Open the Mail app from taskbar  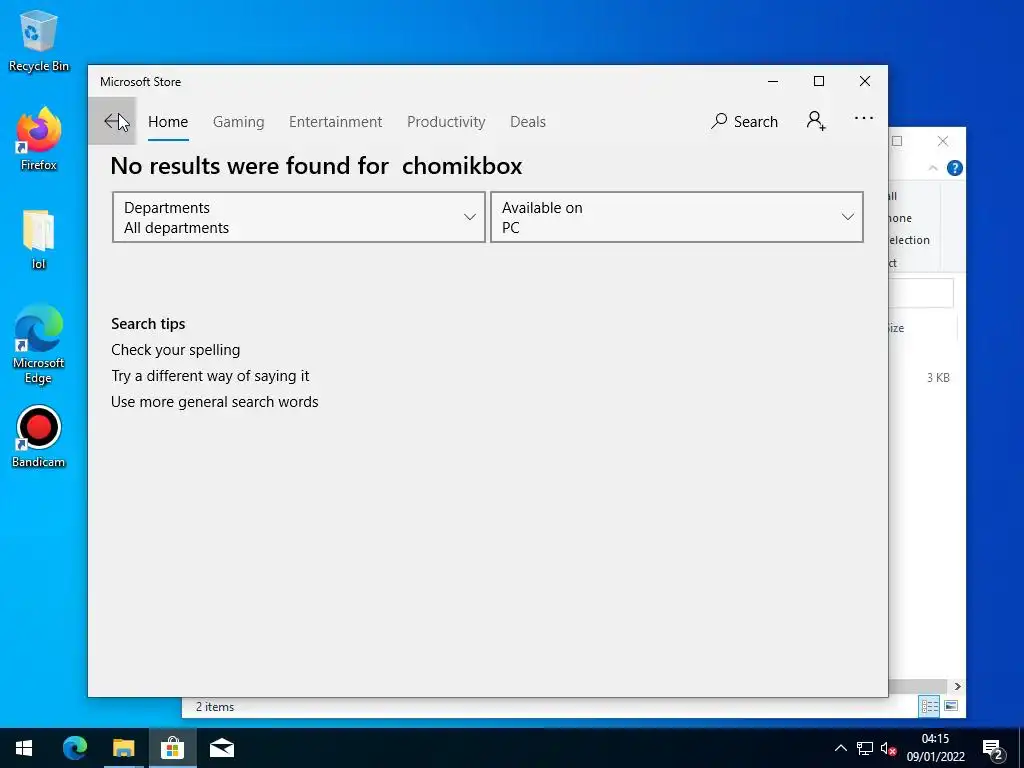[x=222, y=748]
